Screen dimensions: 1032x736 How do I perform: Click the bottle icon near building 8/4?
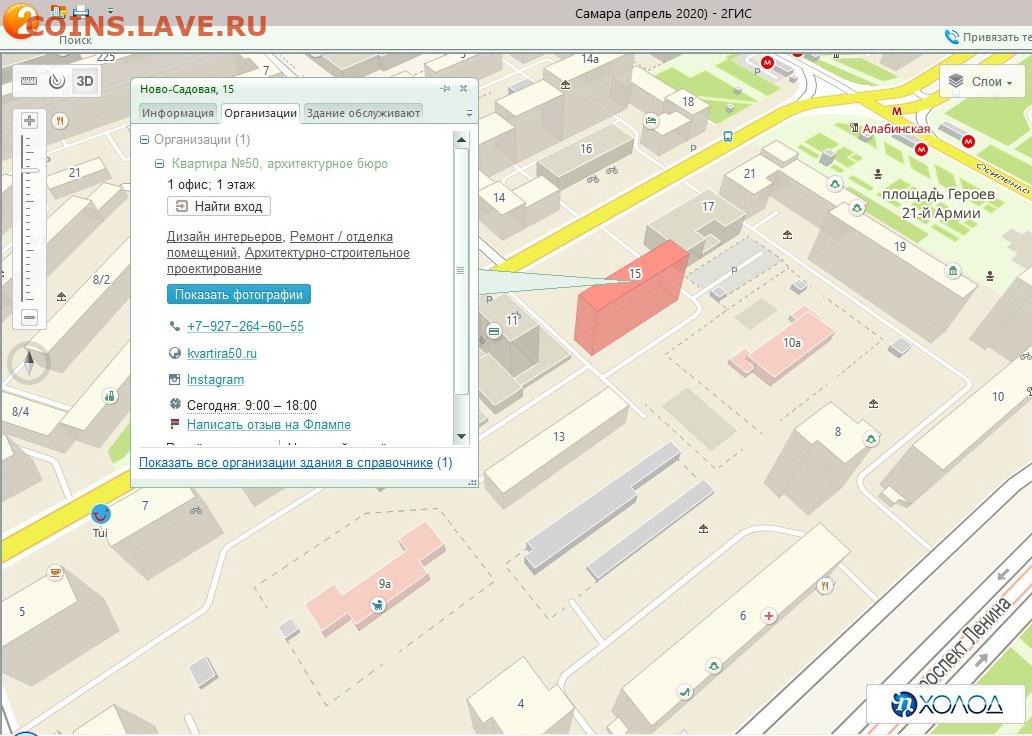click(x=110, y=396)
